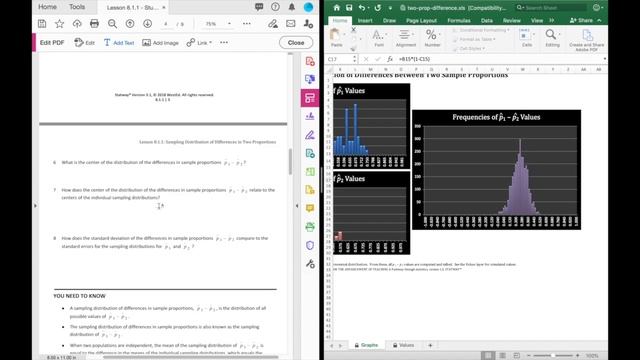Viewport: 640px width, 360px height.
Task: Open Acrobat help question mark icon
Action: (x=276, y=7)
